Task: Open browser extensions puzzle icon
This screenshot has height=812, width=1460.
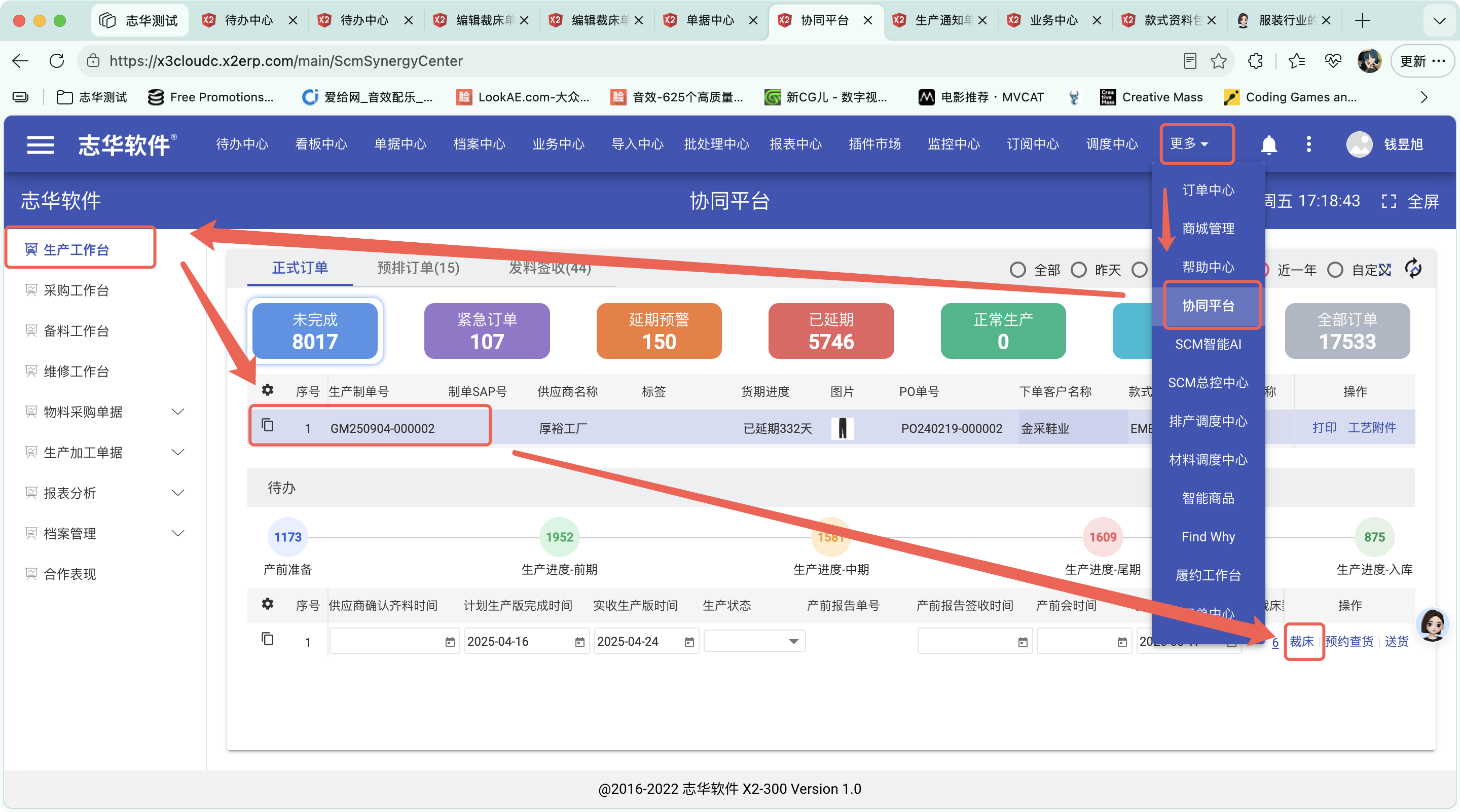Action: point(1256,61)
